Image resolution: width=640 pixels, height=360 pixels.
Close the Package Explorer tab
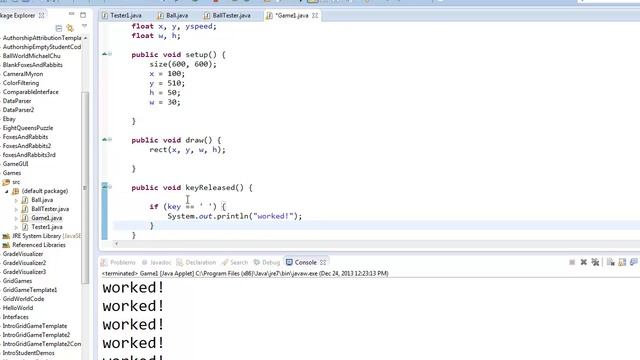(41, 16)
